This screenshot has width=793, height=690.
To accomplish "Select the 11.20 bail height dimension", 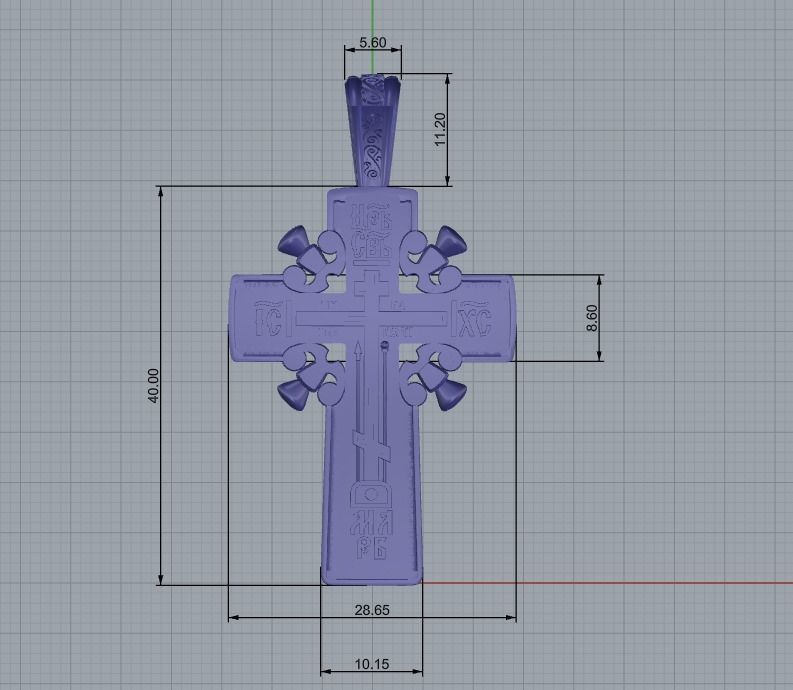I will [x=440, y=130].
